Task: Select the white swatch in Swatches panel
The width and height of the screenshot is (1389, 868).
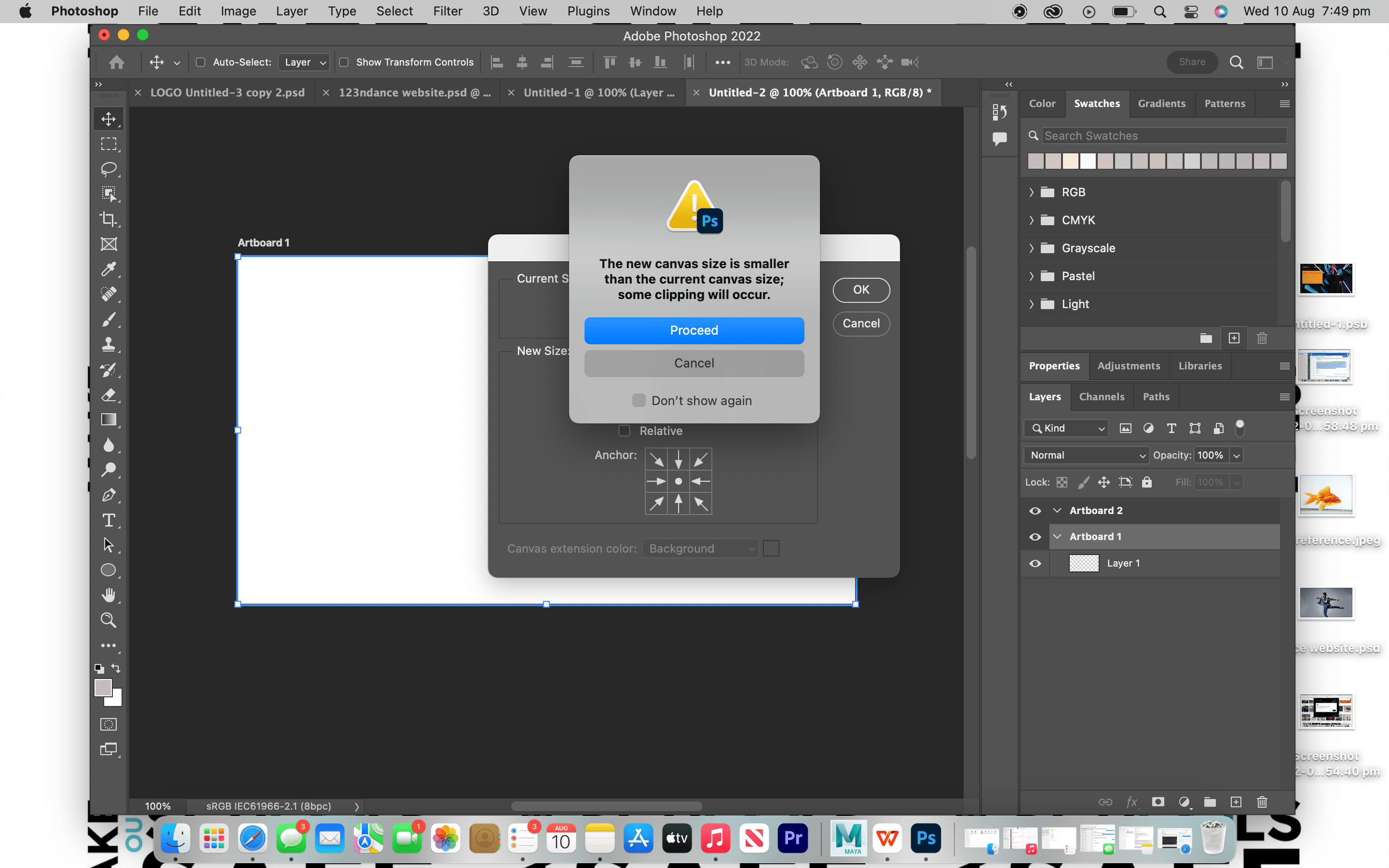Action: 1087,162
